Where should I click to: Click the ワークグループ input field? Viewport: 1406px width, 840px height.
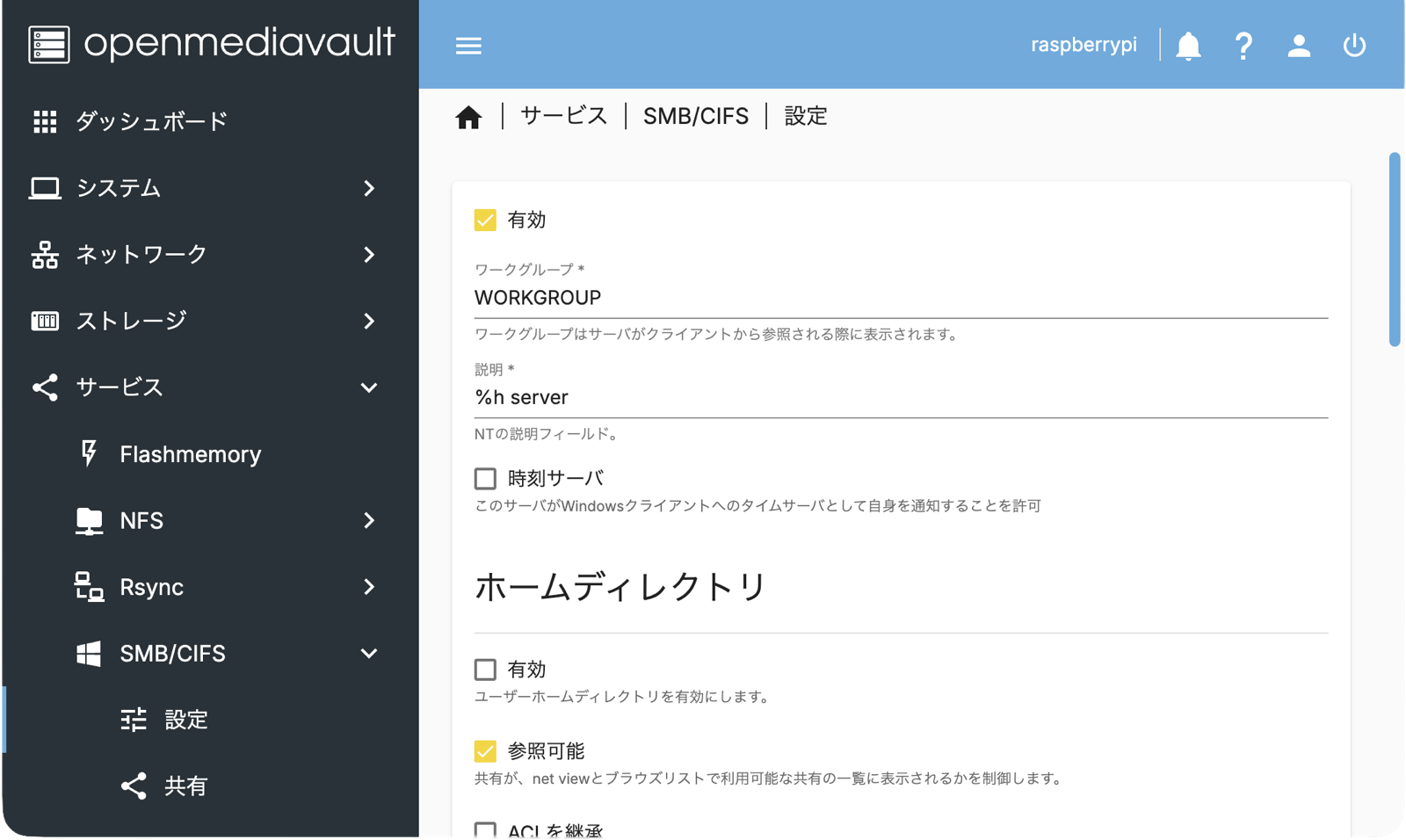tap(900, 298)
